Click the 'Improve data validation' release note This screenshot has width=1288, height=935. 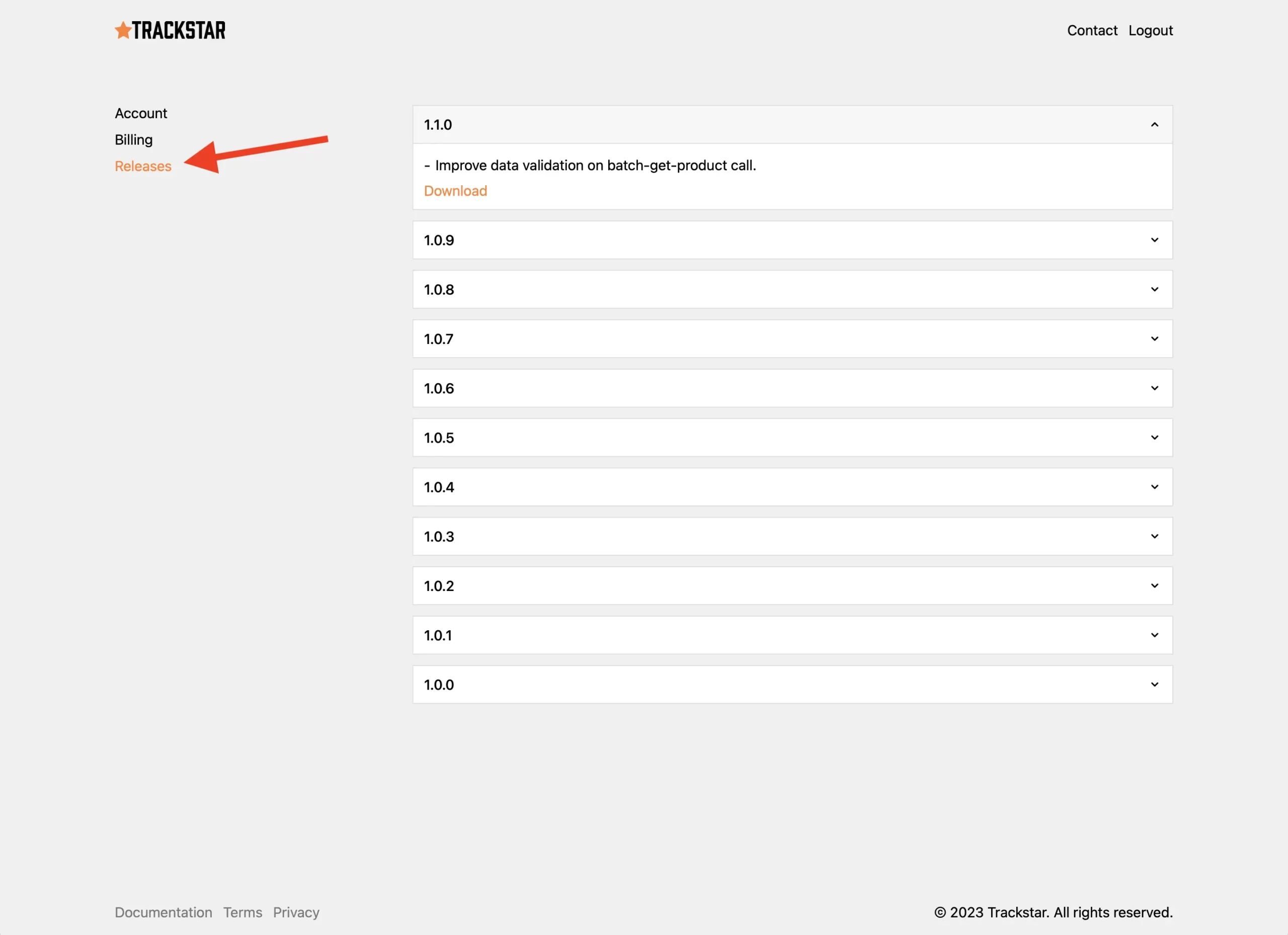coord(590,165)
